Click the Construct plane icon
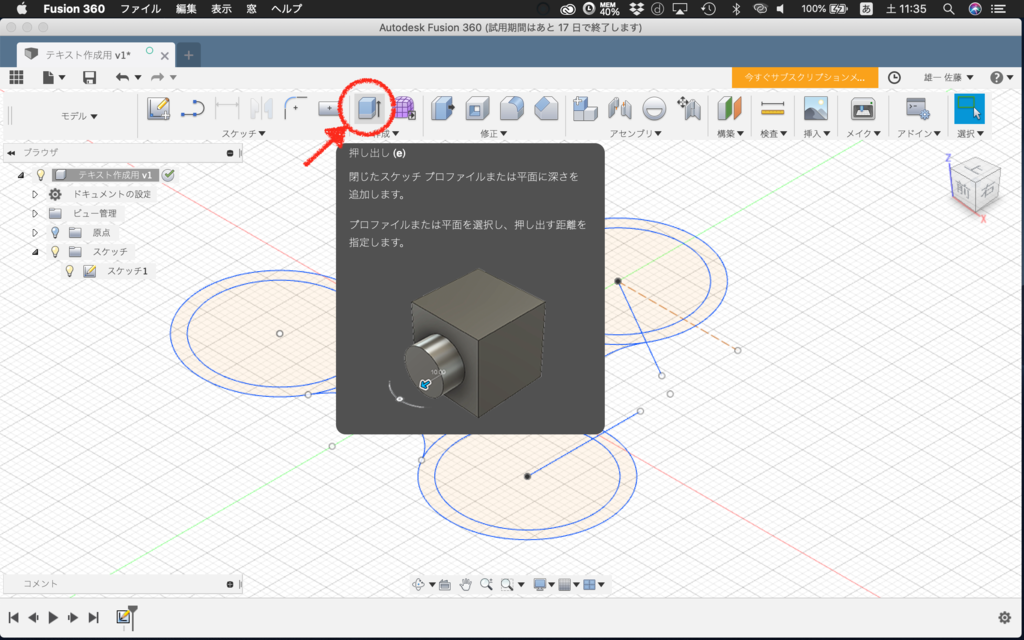The image size is (1024, 640). [x=729, y=108]
